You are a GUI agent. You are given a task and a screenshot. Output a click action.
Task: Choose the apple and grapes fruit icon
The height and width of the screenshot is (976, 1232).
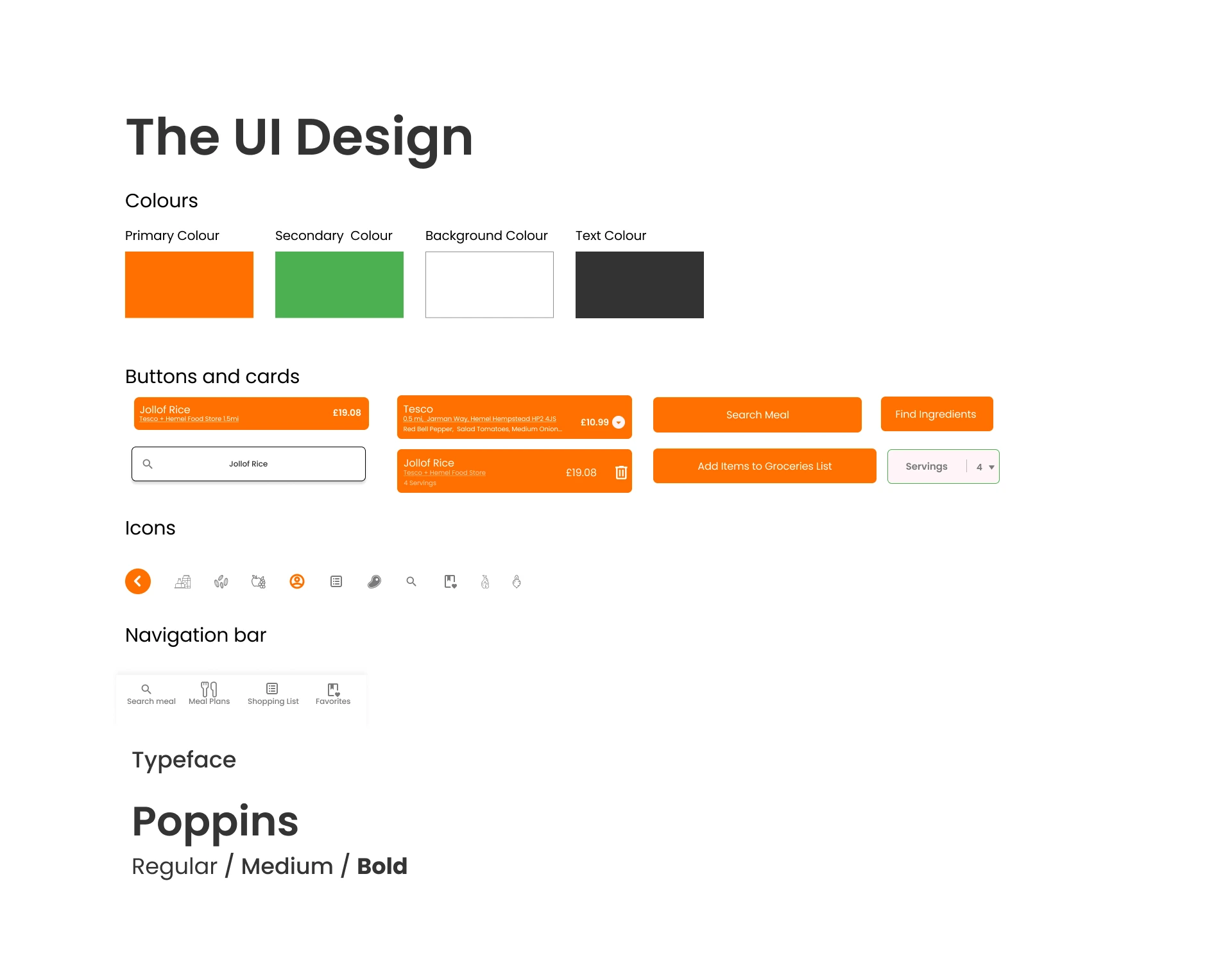259,582
